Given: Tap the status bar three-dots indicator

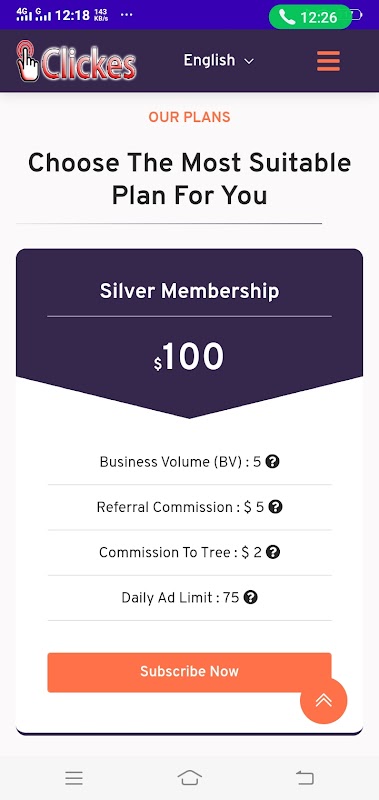Looking at the screenshot, I should [x=127, y=14].
